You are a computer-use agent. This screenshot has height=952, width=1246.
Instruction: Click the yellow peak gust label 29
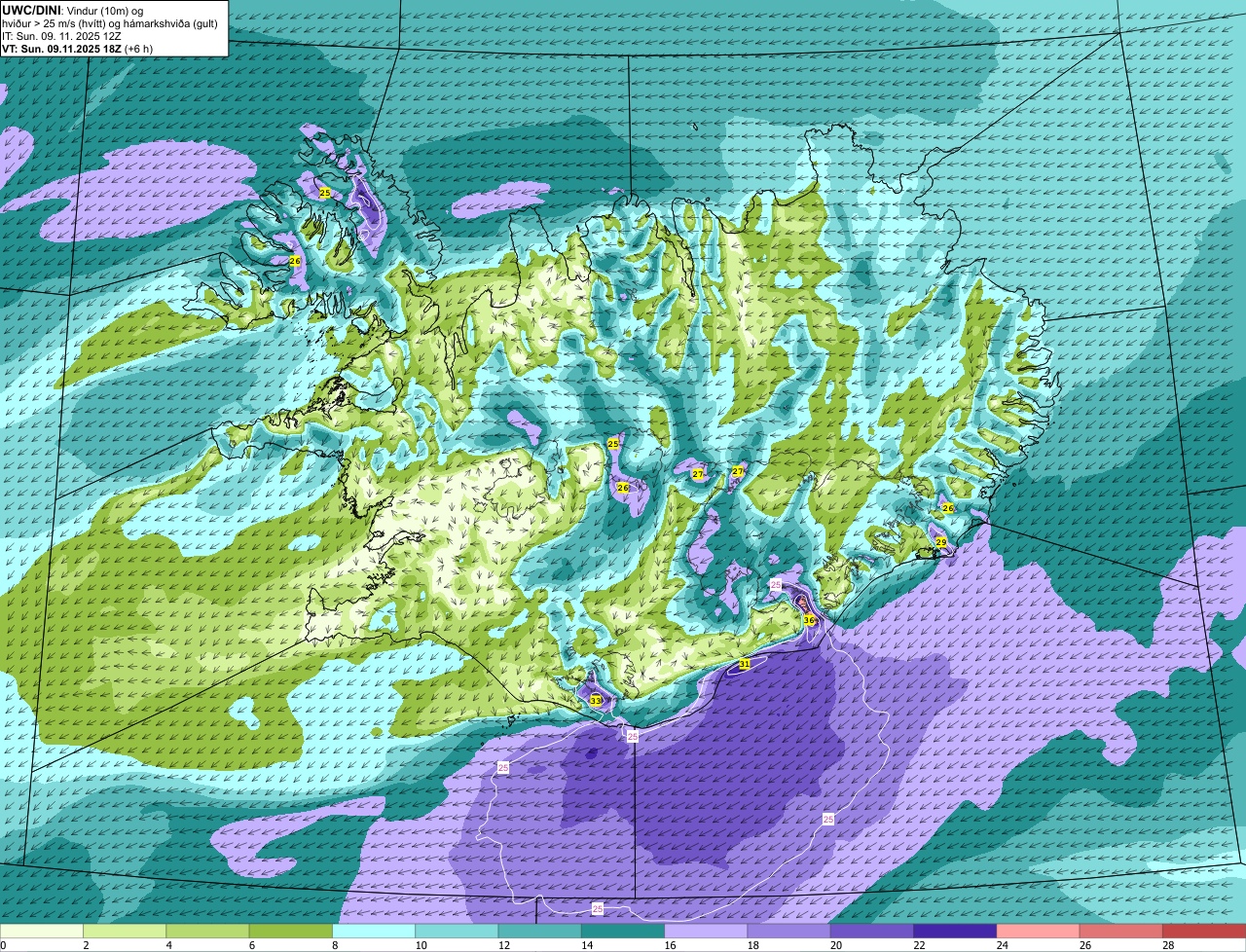pos(941,542)
